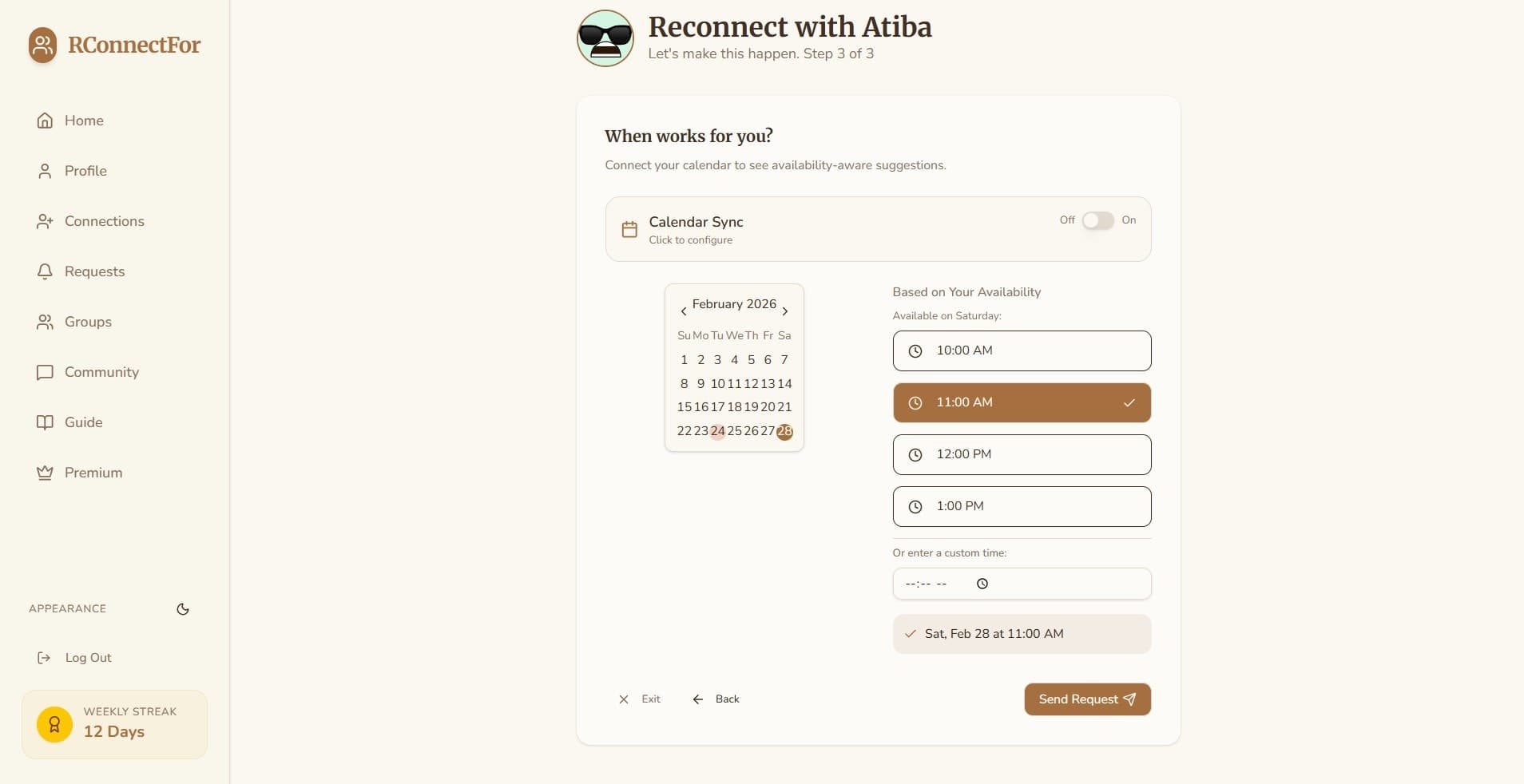Screen dimensions: 1524x784
Task: Open Requests via the bell icon
Action: pos(46,271)
